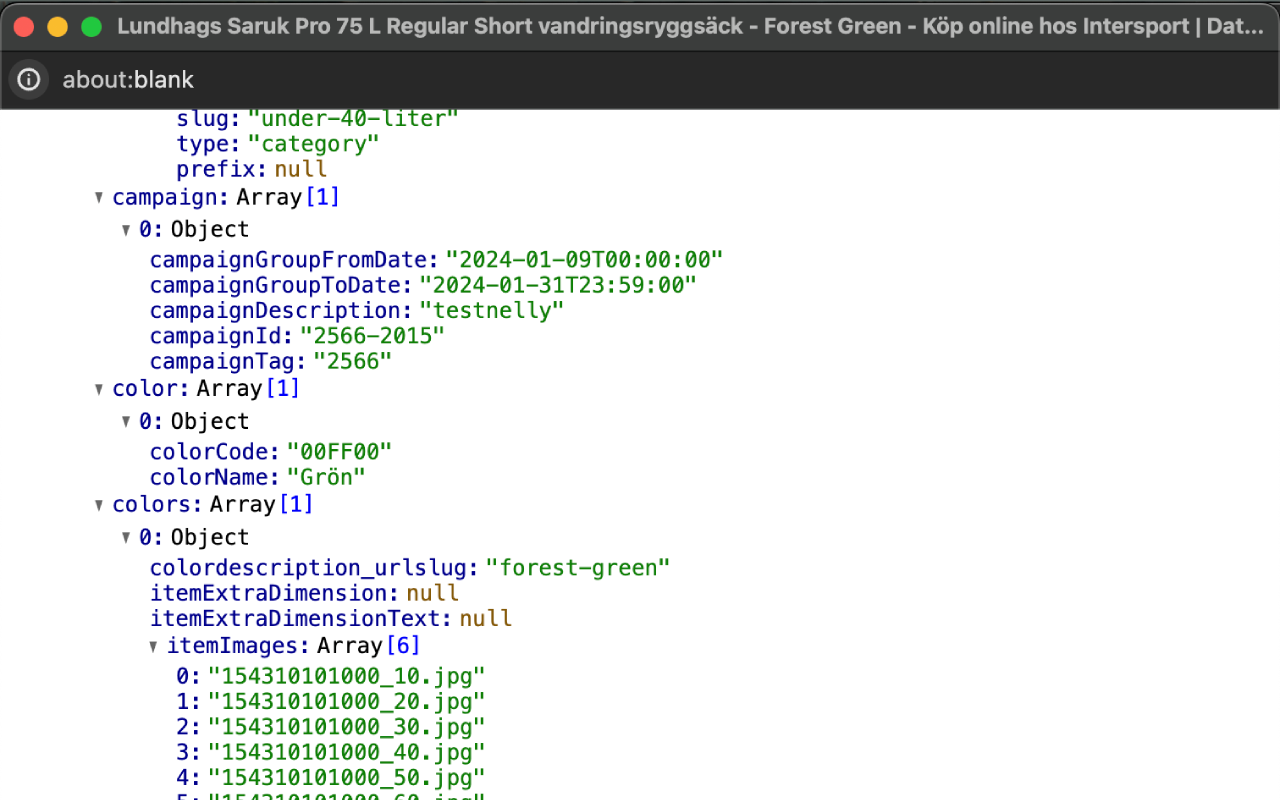This screenshot has width=1280, height=800.
Task: Collapse the 0: Object under campaign
Action: coord(126,228)
